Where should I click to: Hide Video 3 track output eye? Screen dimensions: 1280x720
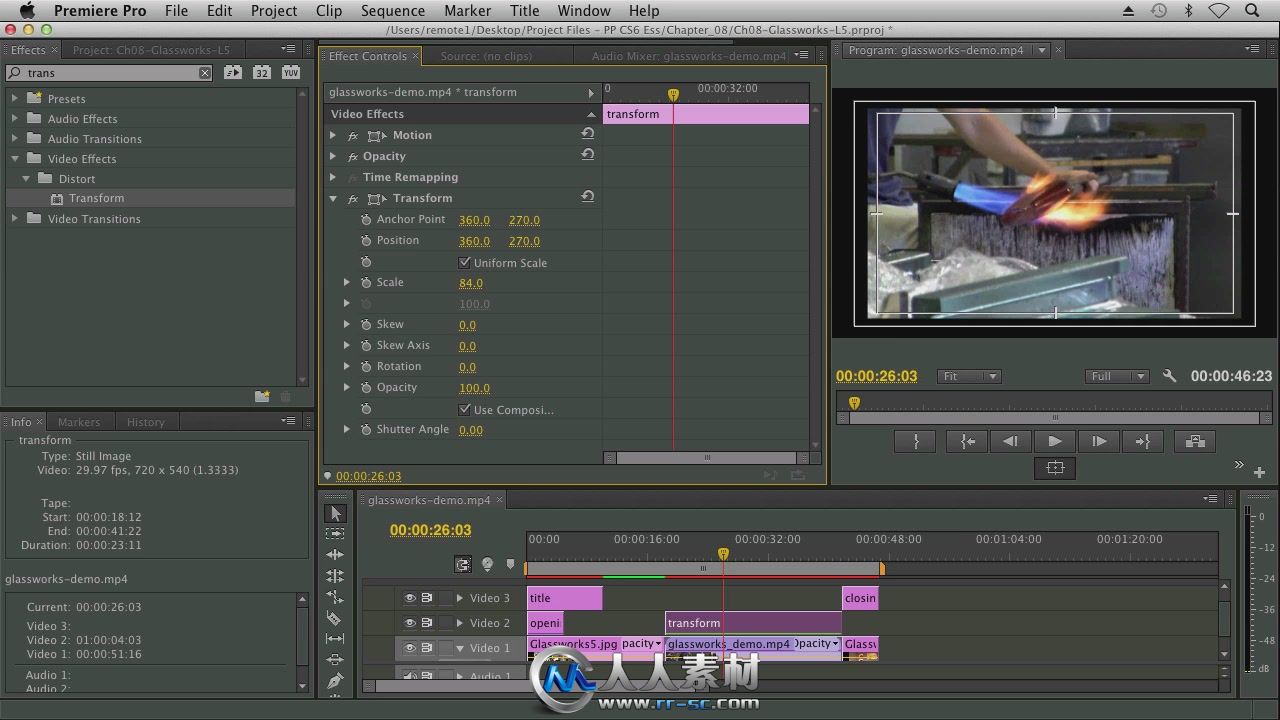click(409, 598)
